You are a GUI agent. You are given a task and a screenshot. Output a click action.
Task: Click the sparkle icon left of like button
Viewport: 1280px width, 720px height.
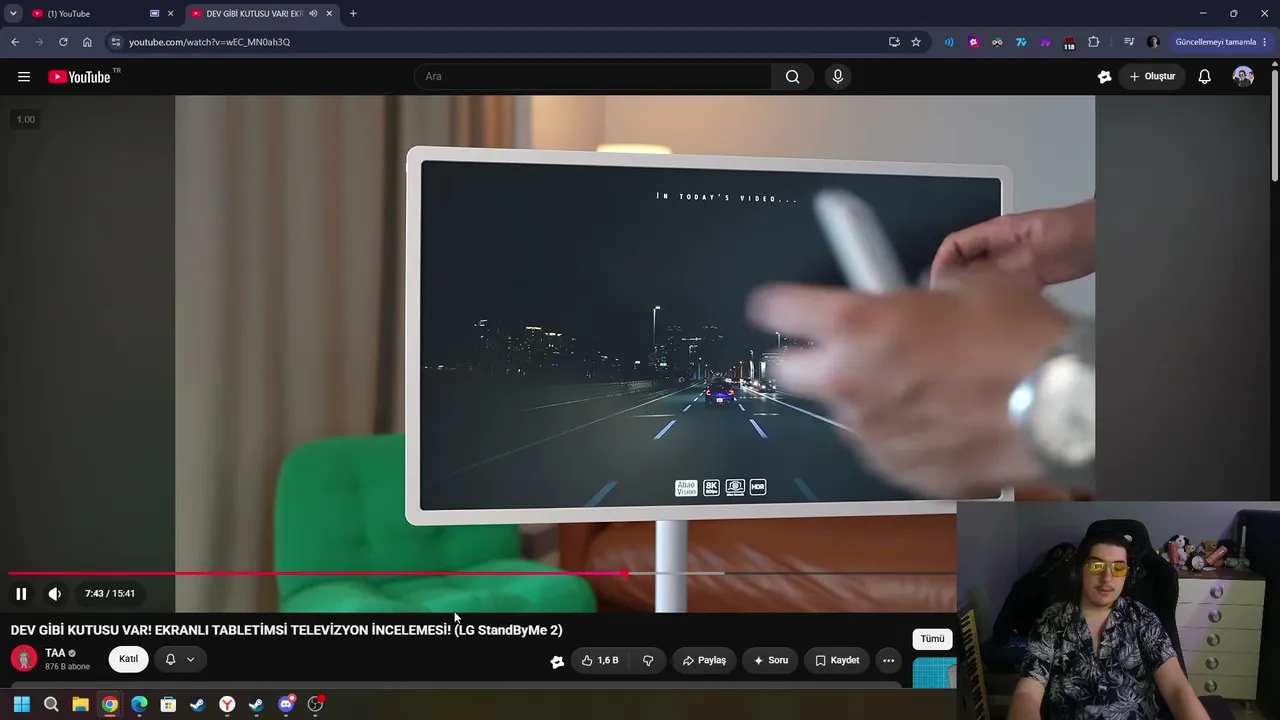(x=557, y=661)
